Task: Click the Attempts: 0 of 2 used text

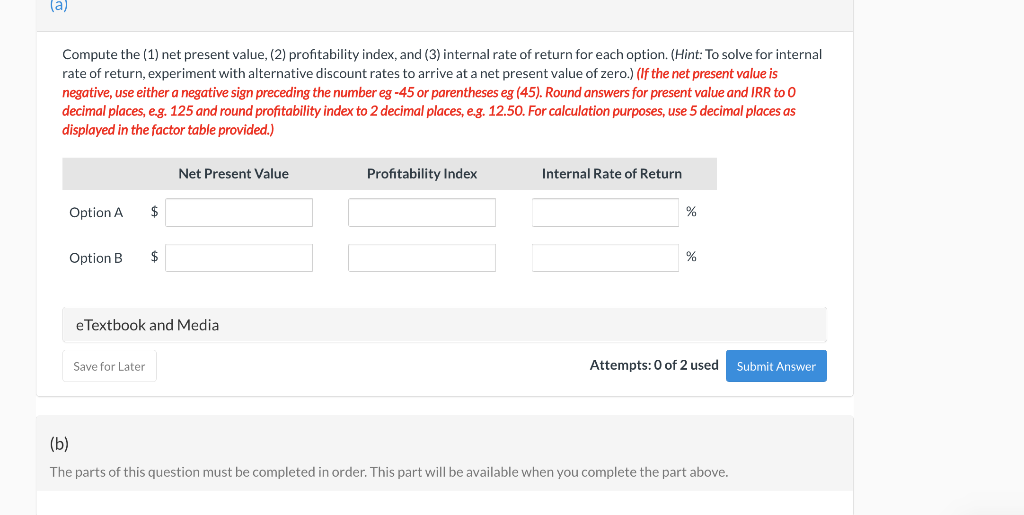Action: [654, 366]
